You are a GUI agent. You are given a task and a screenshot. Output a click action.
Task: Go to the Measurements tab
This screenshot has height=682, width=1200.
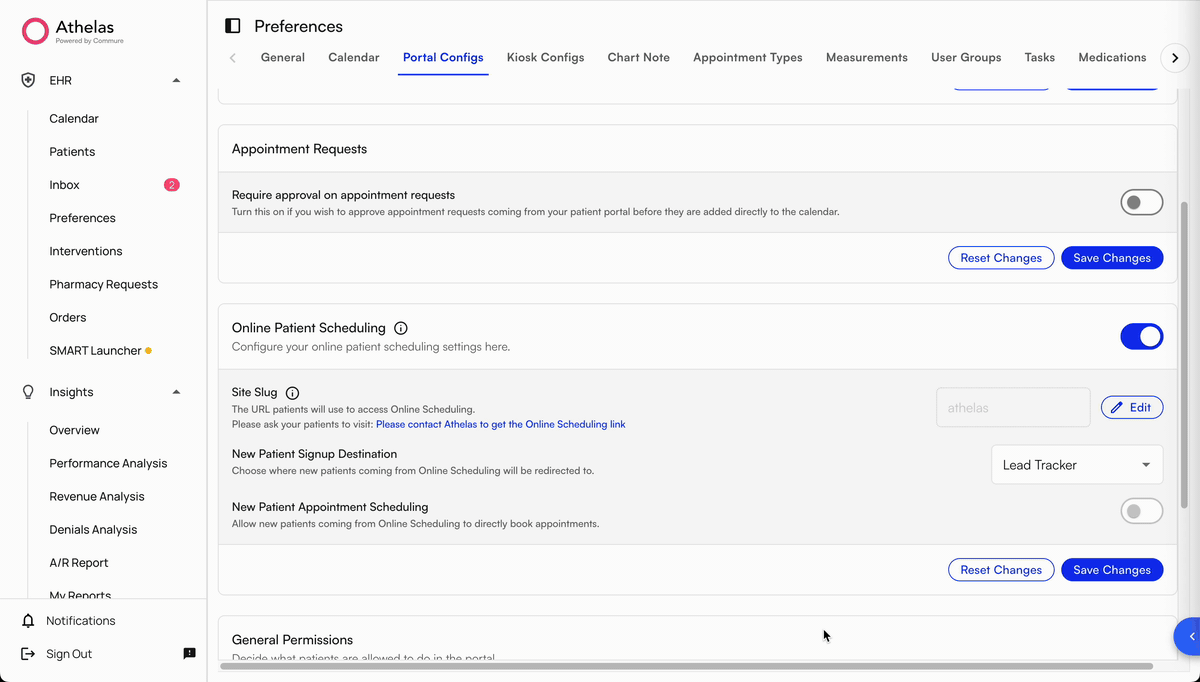pos(867,58)
